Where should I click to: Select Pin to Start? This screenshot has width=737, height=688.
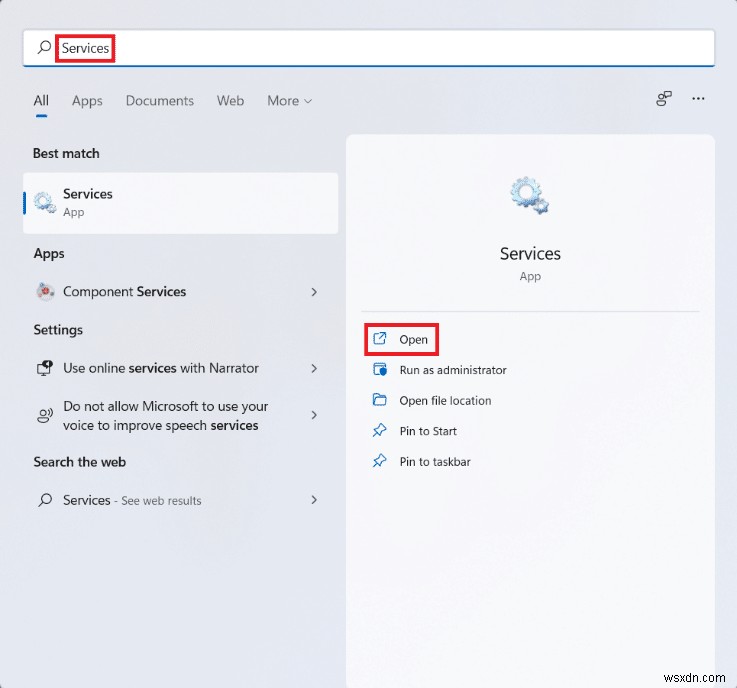coord(428,431)
